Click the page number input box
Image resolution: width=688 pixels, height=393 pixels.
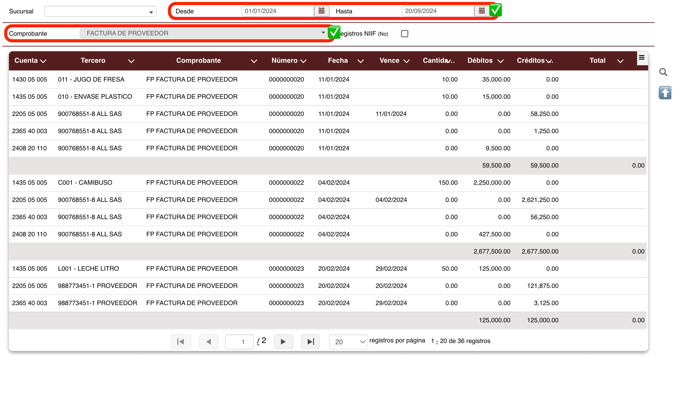point(240,342)
